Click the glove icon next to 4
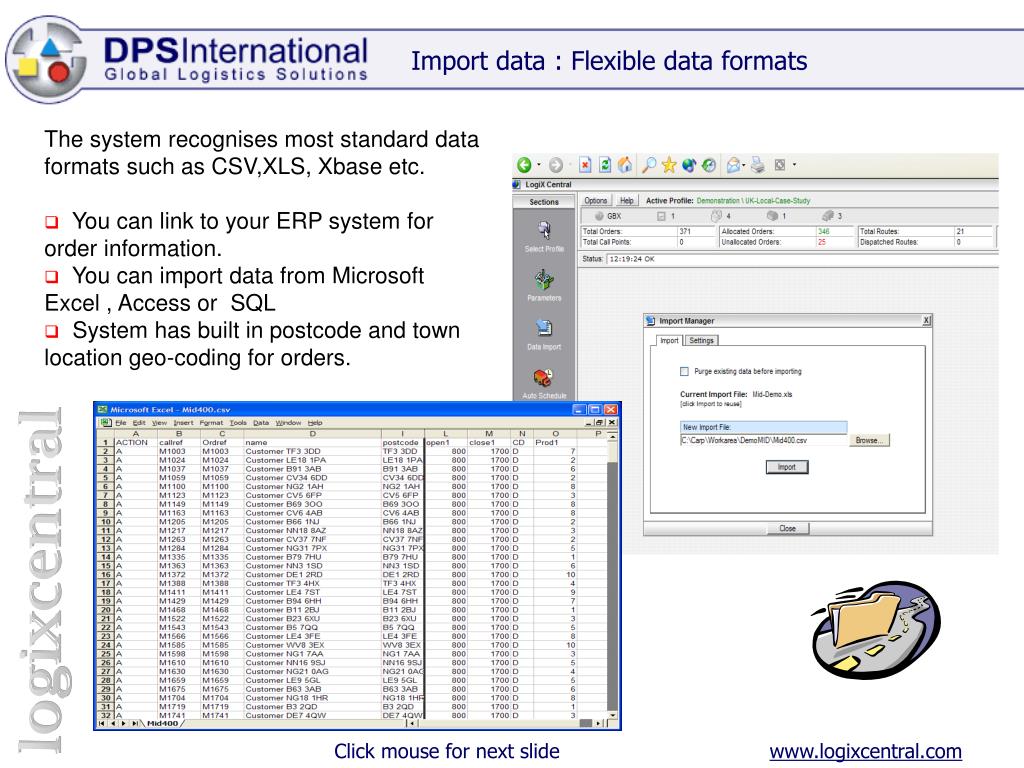Viewport: 1024px width, 768px height. coord(716,216)
